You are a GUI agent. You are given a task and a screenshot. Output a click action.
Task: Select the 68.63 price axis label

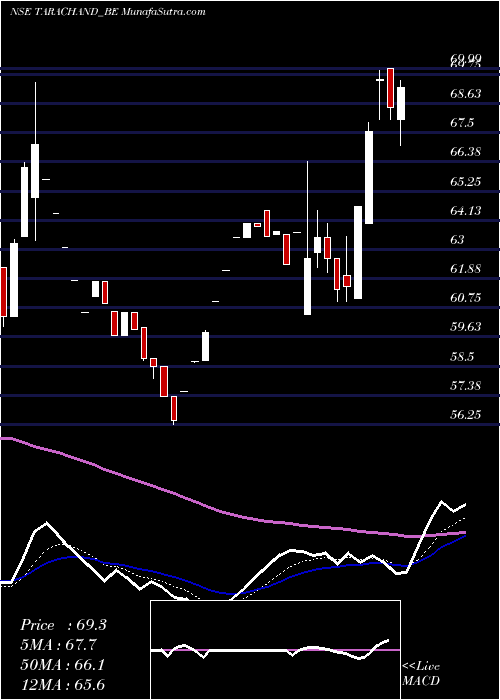(x=465, y=93)
